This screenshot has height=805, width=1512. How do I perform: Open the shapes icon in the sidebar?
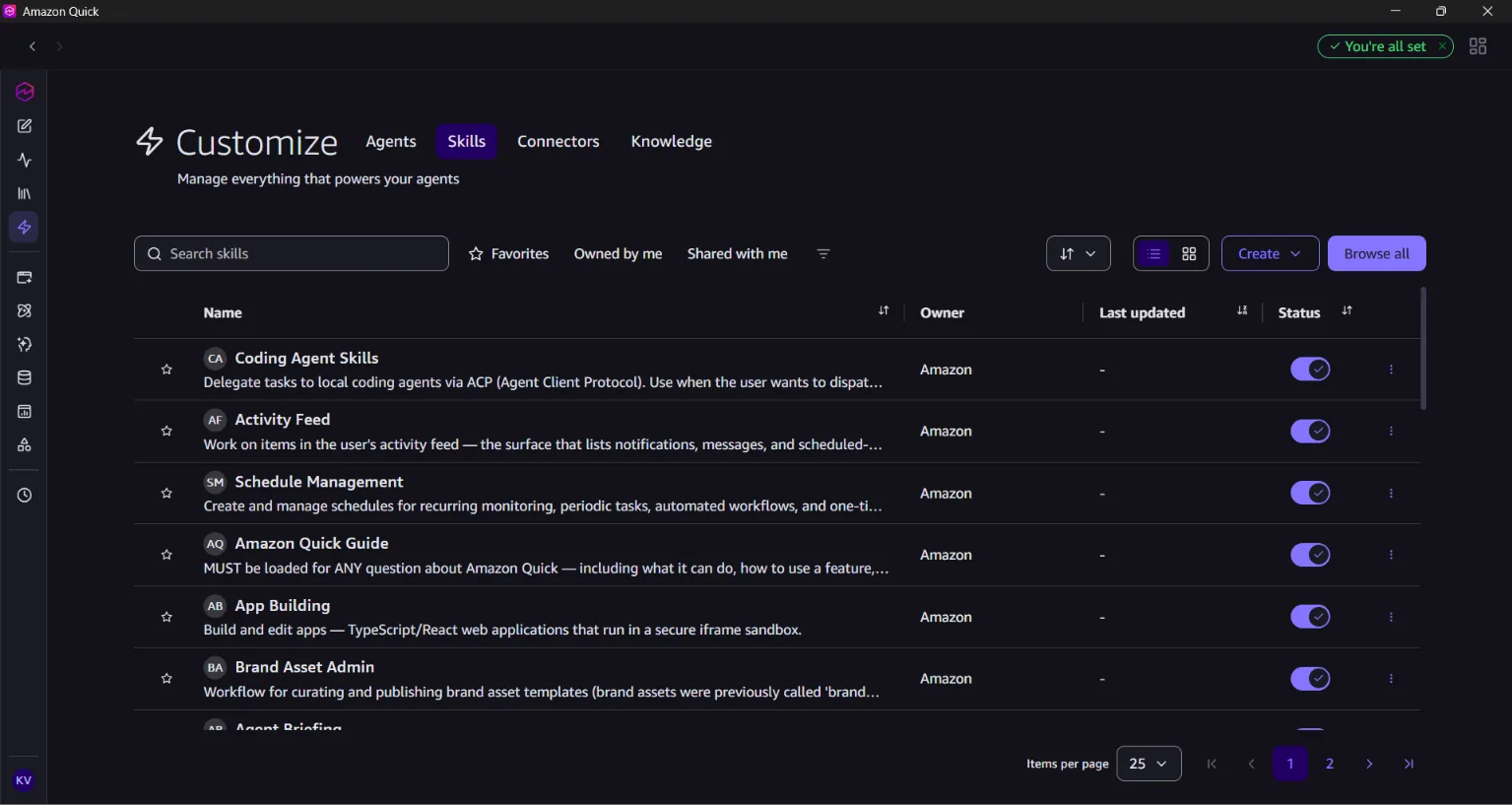[x=25, y=445]
